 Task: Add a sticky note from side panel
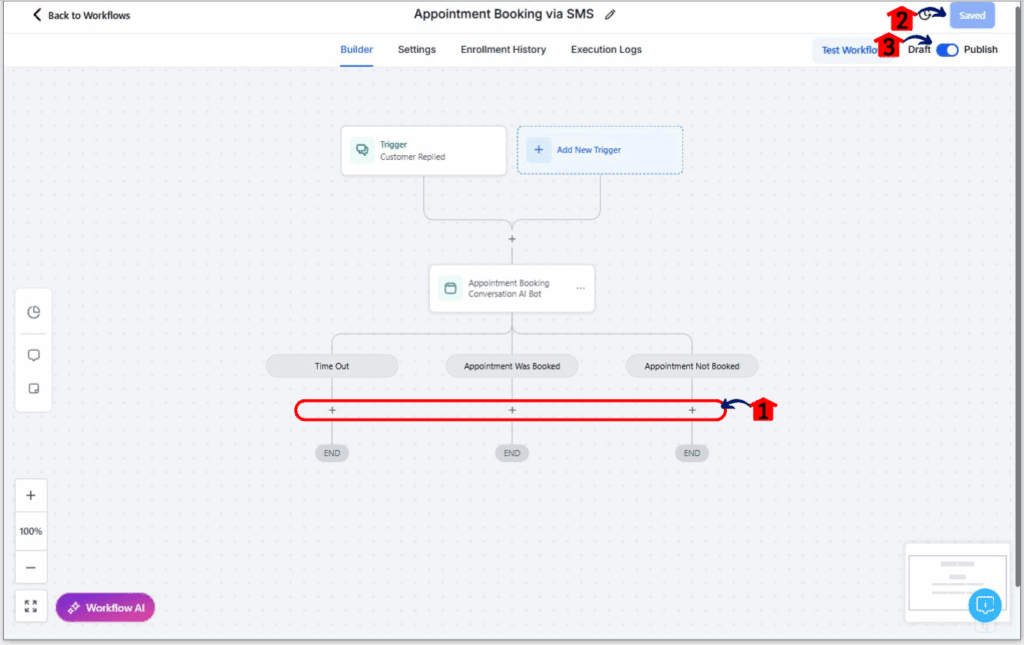(x=34, y=388)
